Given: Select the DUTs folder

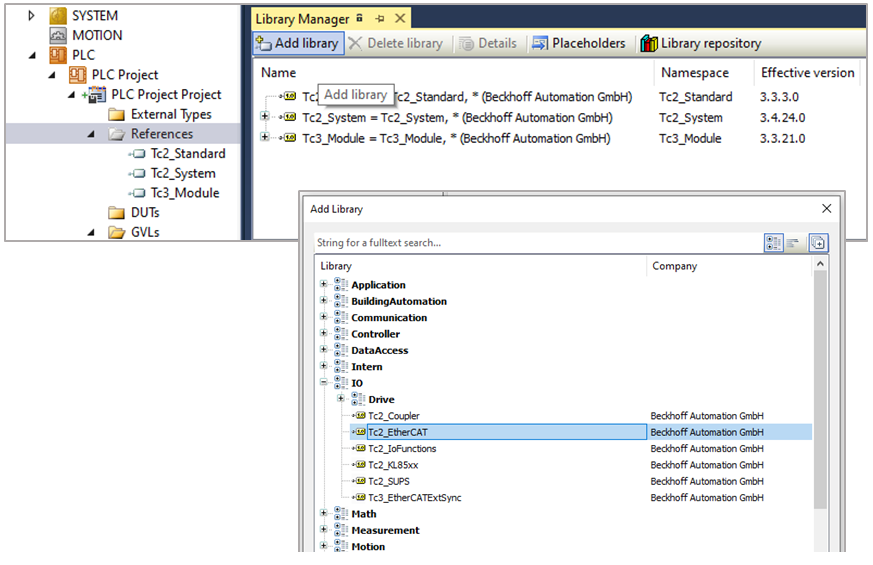Looking at the screenshot, I should point(145,213).
